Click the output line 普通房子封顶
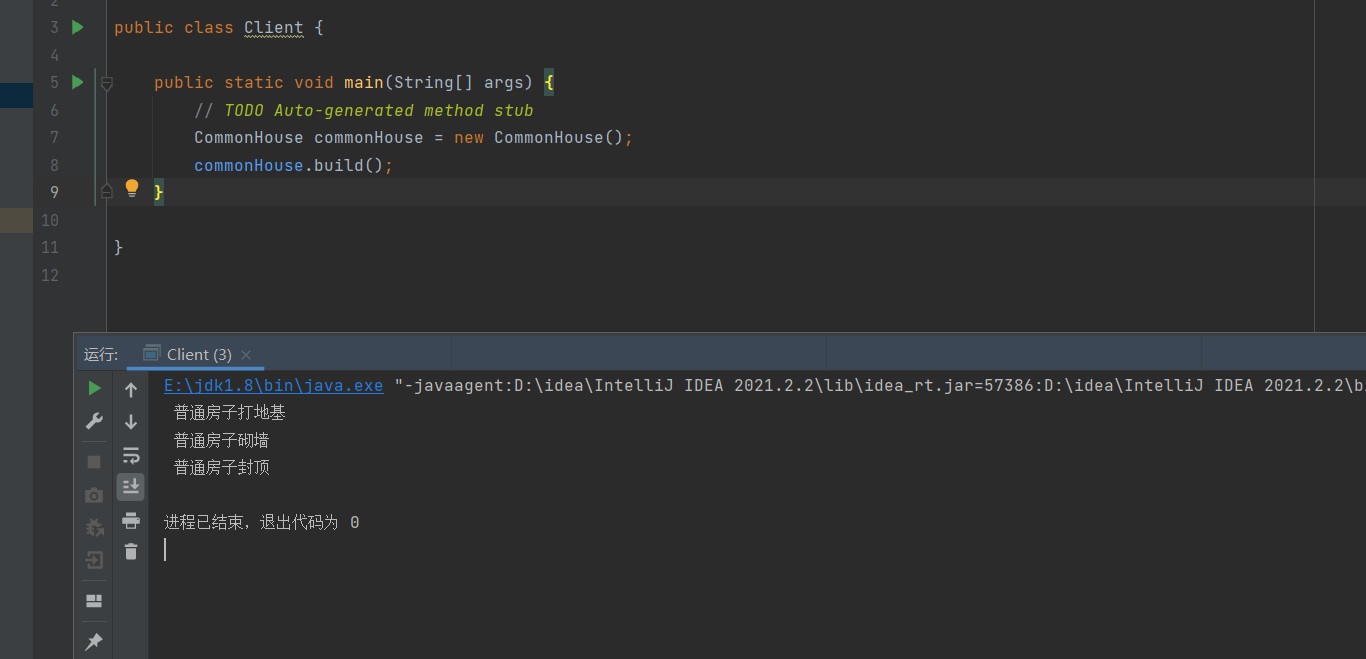Viewport: 1366px width, 659px height. point(222,467)
